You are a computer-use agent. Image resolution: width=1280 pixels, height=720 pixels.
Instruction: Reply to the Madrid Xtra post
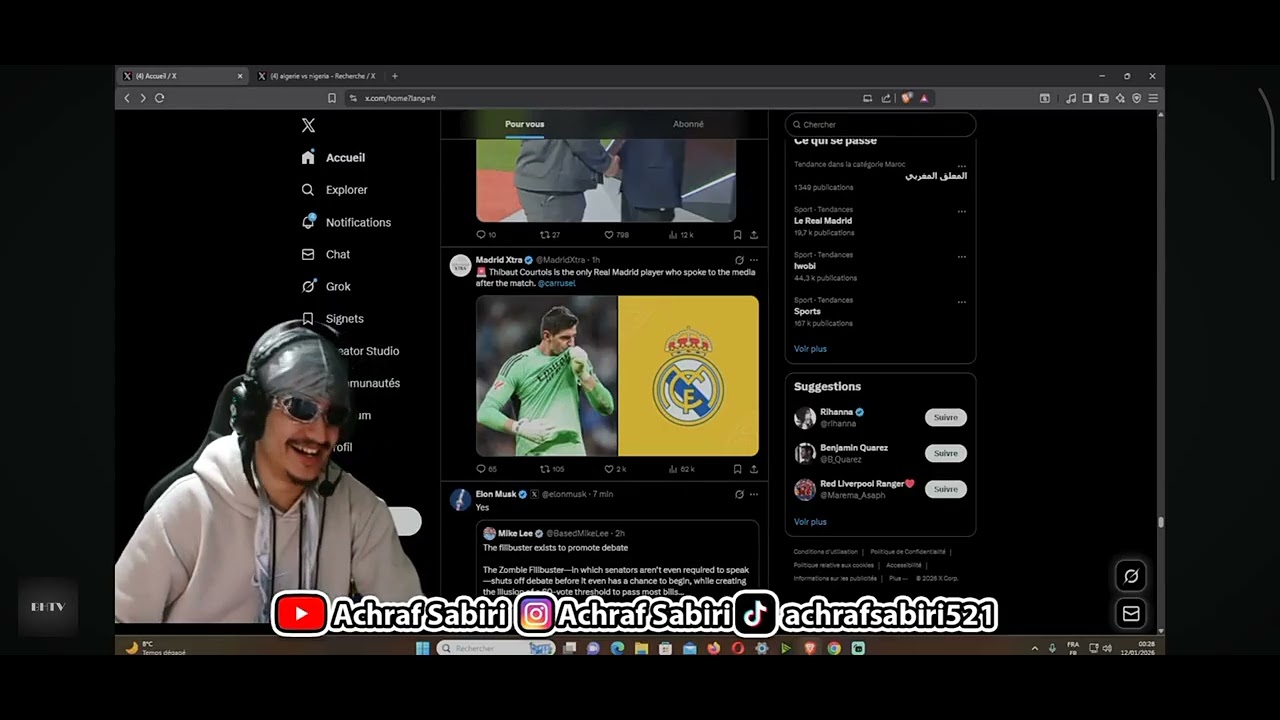point(486,469)
